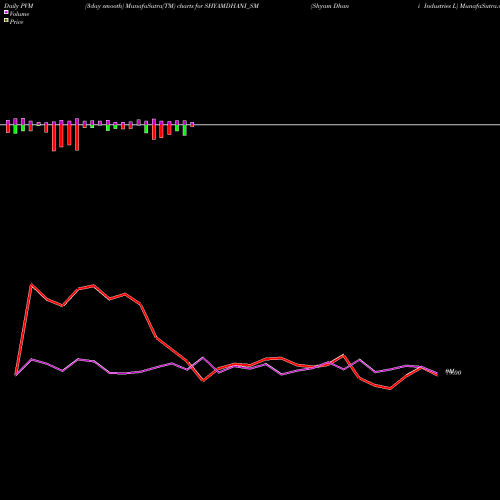The width and height of the screenshot is (500, 500).
Task: Click the 'Daily PVM' chart title
Action: coord(19,6)
